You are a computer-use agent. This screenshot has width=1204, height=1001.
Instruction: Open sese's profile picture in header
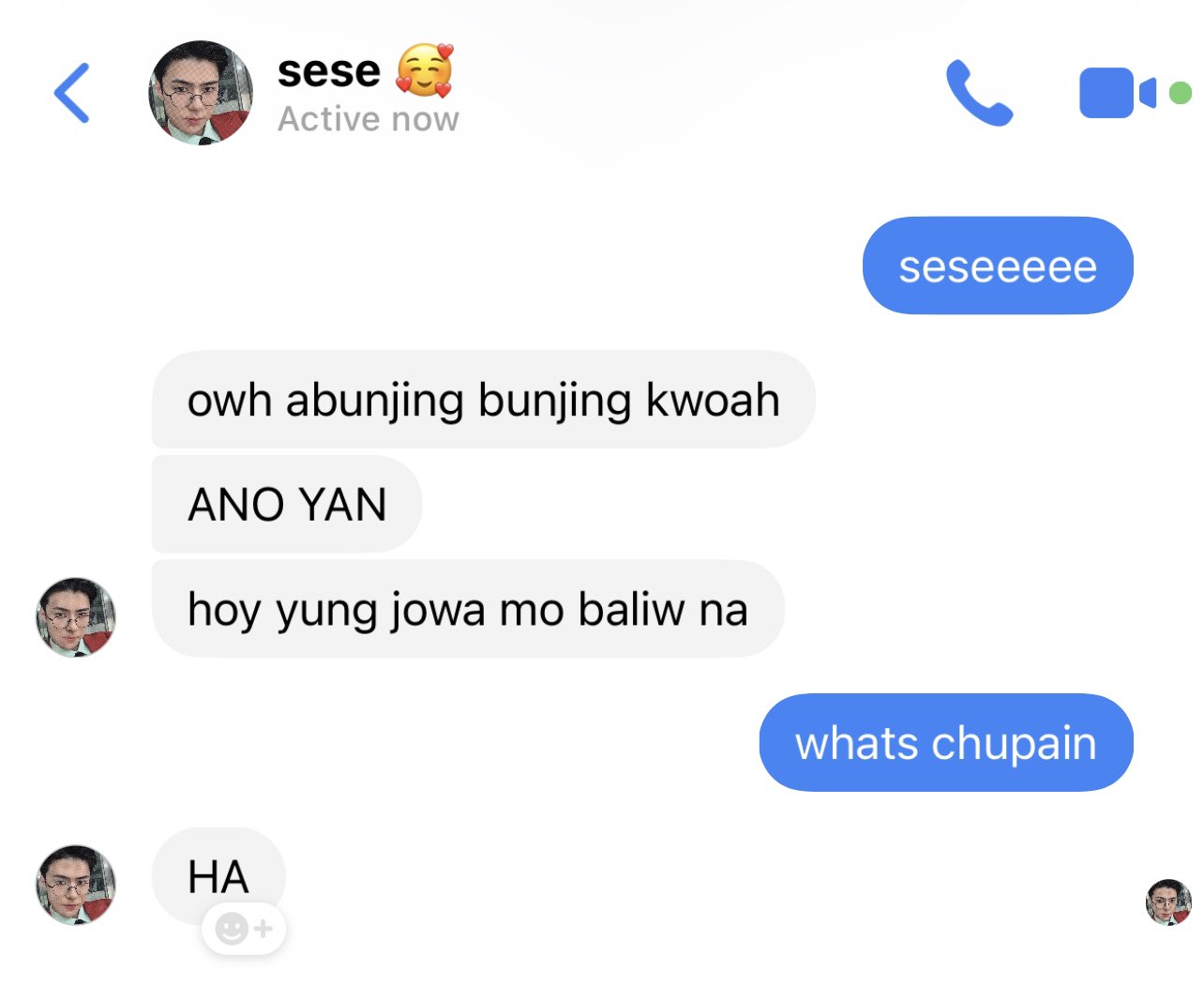click(x=201, y=93)
